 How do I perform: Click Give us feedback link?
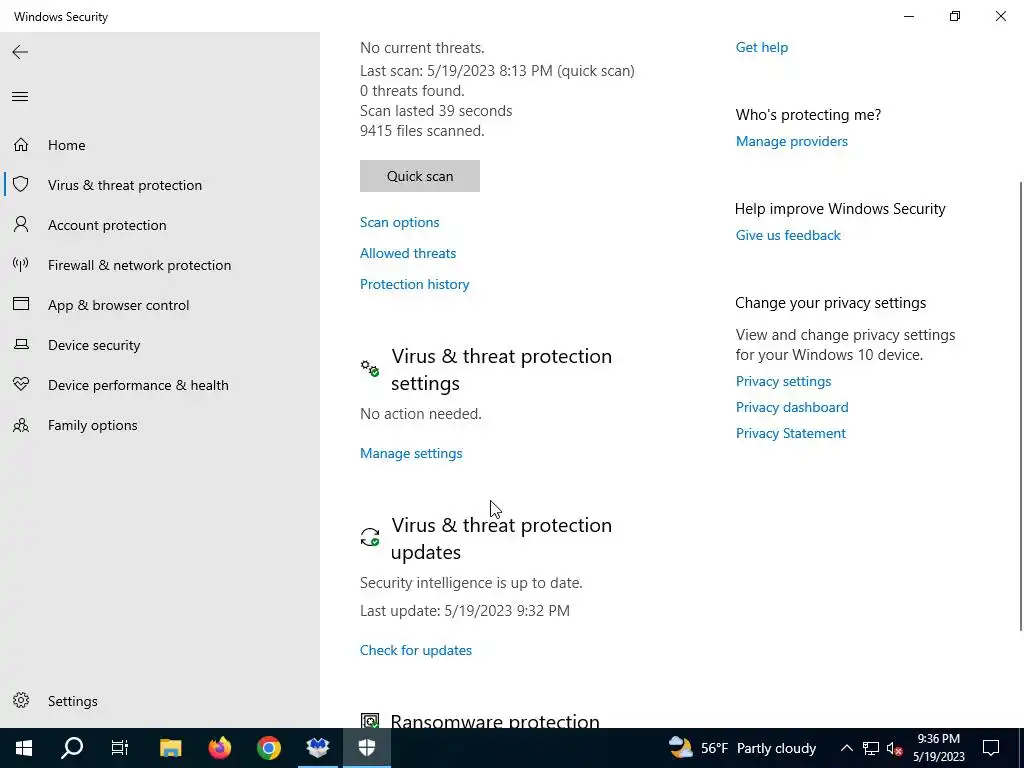click(788, 235)
